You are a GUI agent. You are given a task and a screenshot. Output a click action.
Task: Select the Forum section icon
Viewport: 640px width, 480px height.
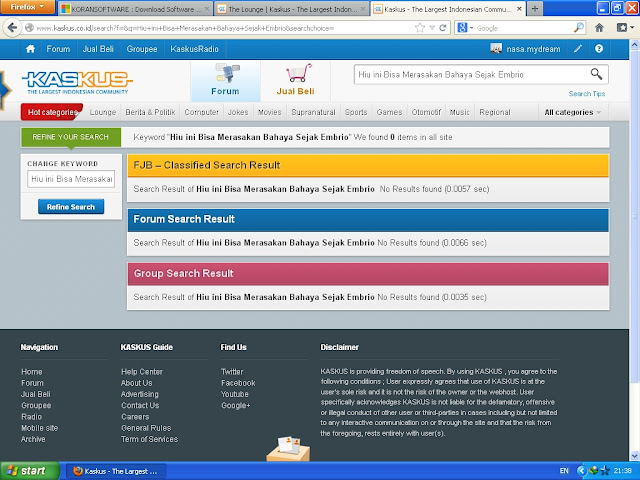click(x=225, y=81)
